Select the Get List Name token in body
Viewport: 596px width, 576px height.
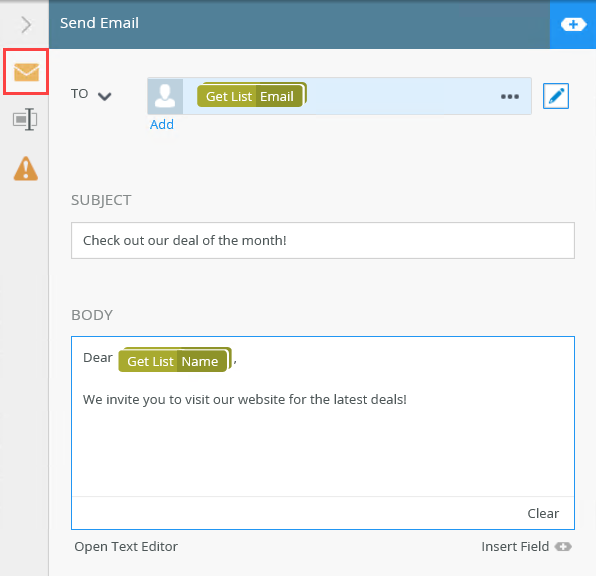click(175, 360)
